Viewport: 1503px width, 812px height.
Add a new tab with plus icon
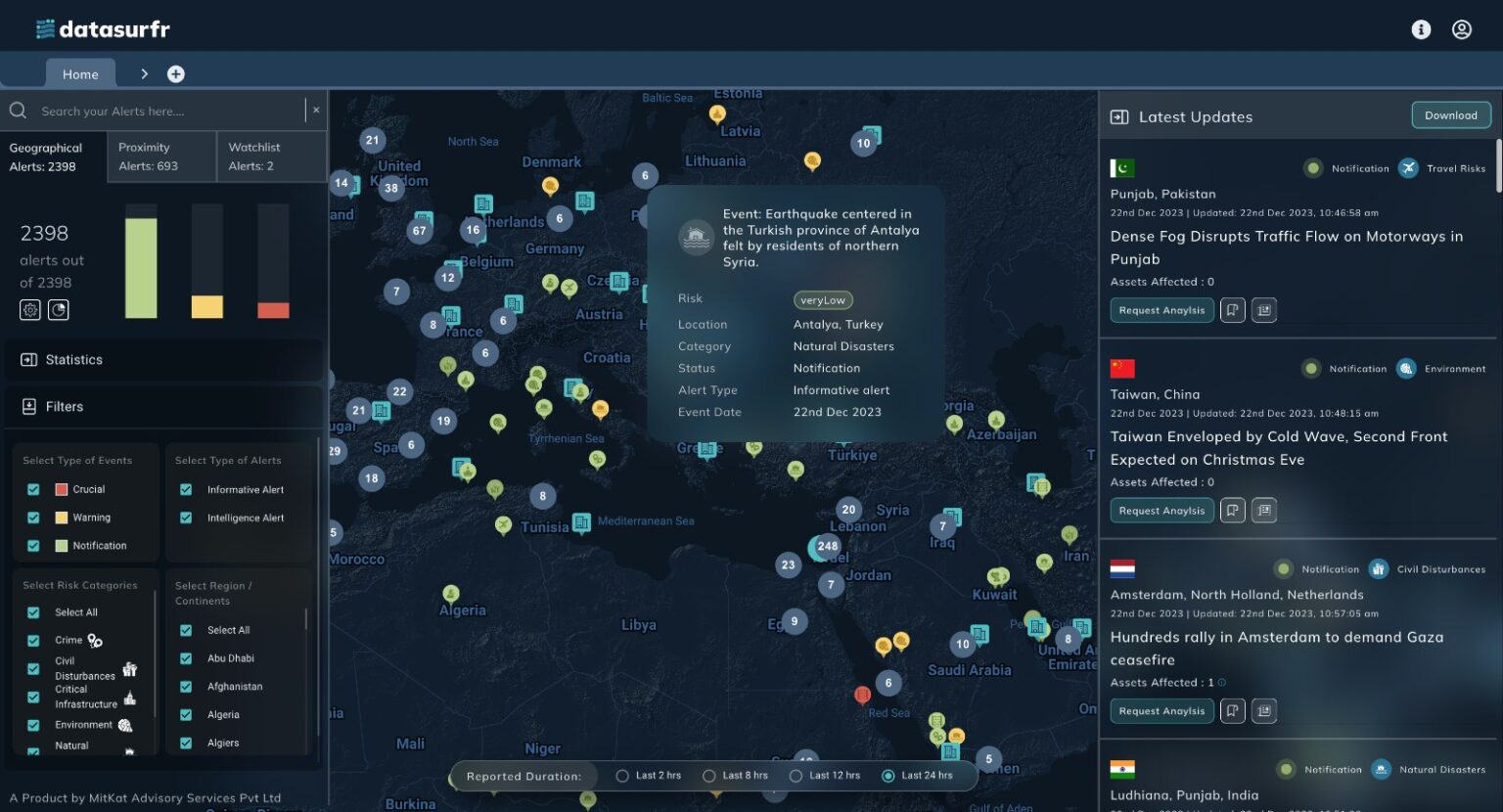coord(176,74)
